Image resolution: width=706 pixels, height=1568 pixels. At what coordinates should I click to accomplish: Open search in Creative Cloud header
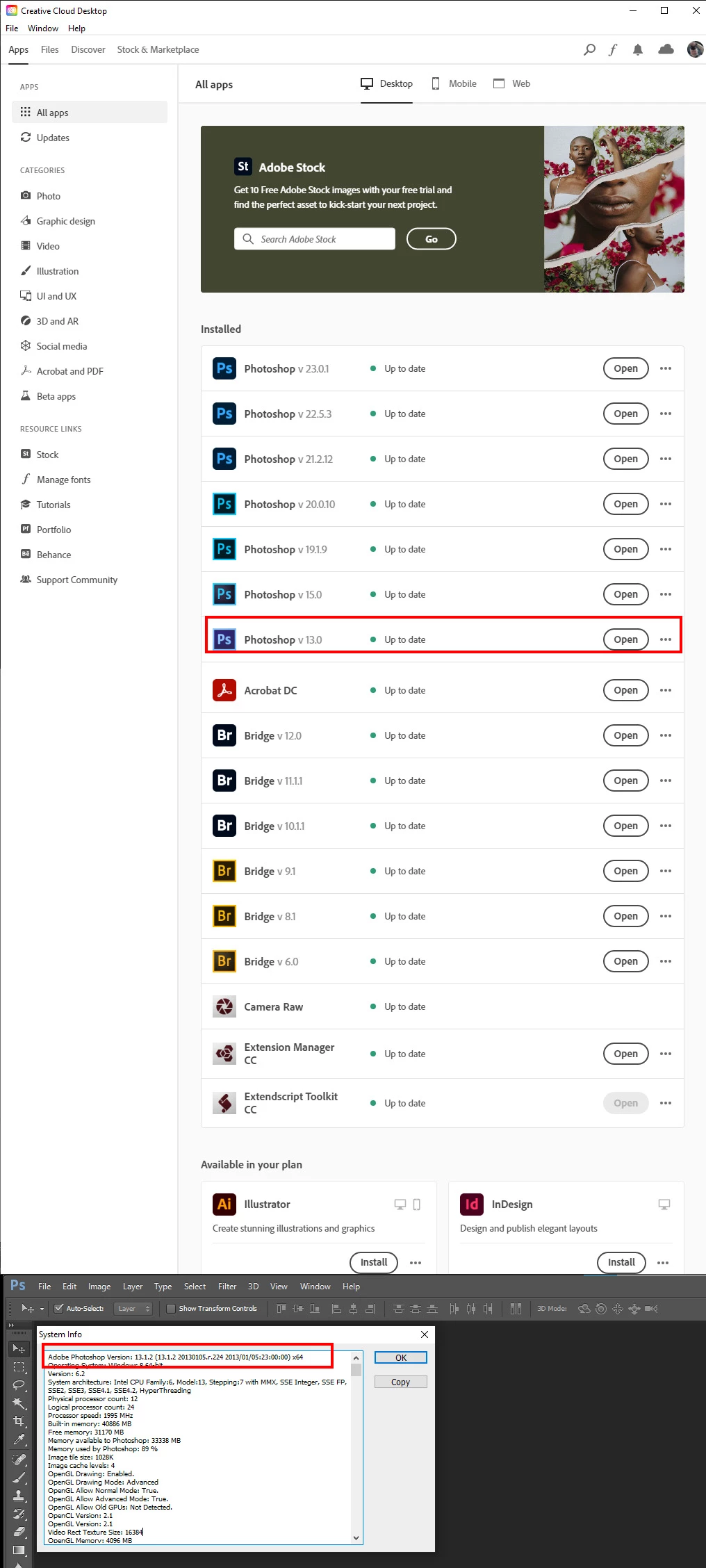pyautogui.click(x=589, y=49)
